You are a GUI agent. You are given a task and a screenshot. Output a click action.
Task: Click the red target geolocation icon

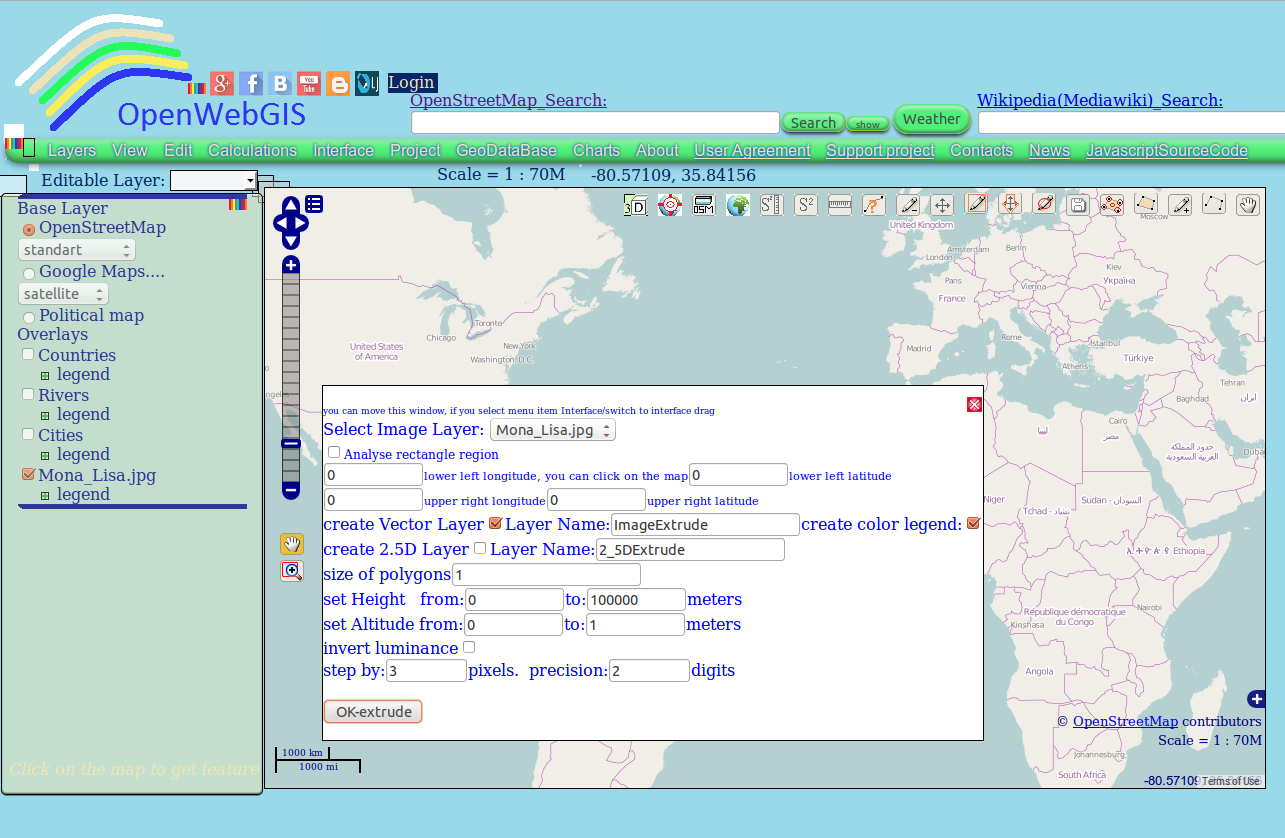669,205
